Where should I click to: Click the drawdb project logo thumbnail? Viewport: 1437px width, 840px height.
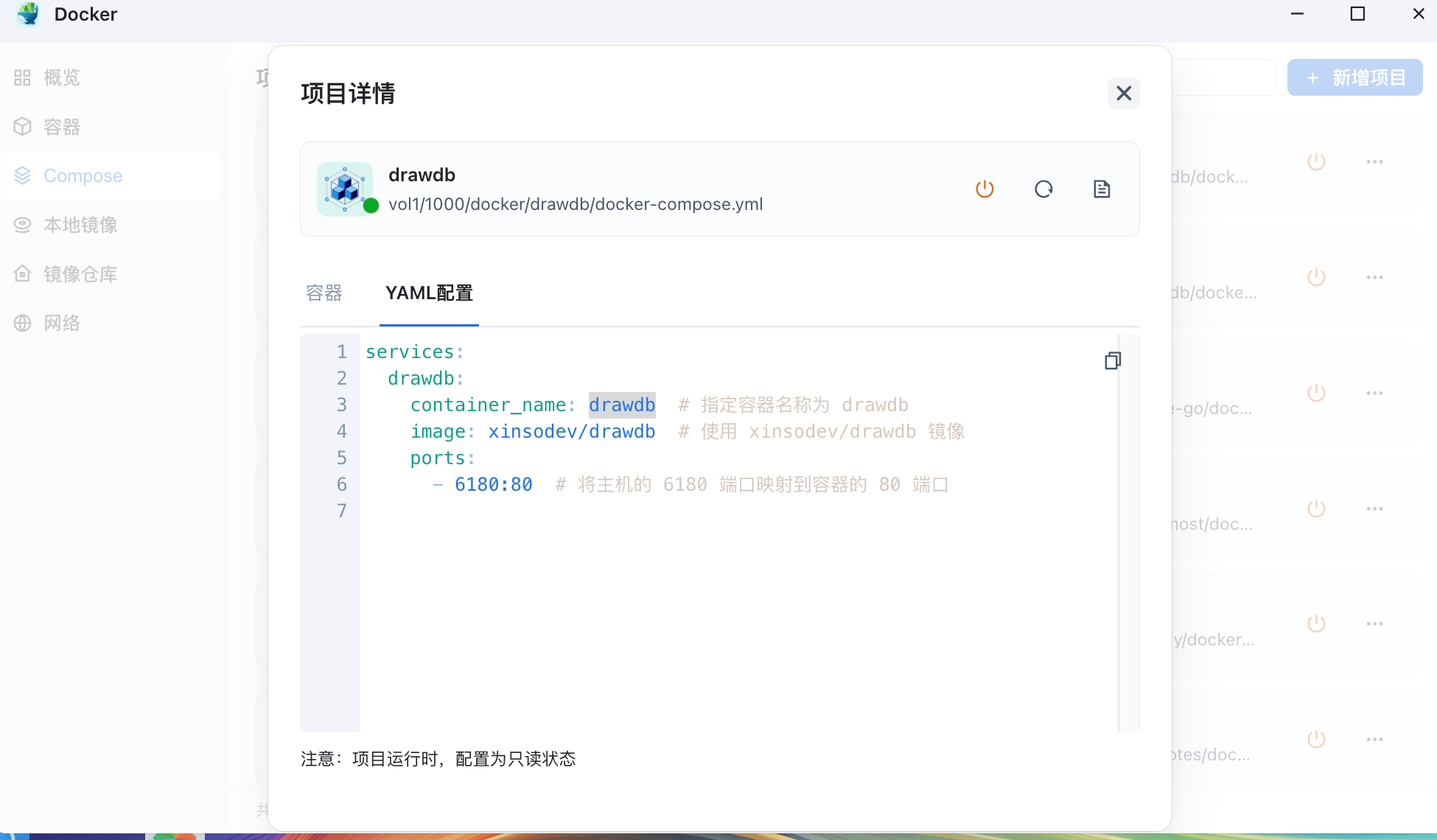point(345,189)
